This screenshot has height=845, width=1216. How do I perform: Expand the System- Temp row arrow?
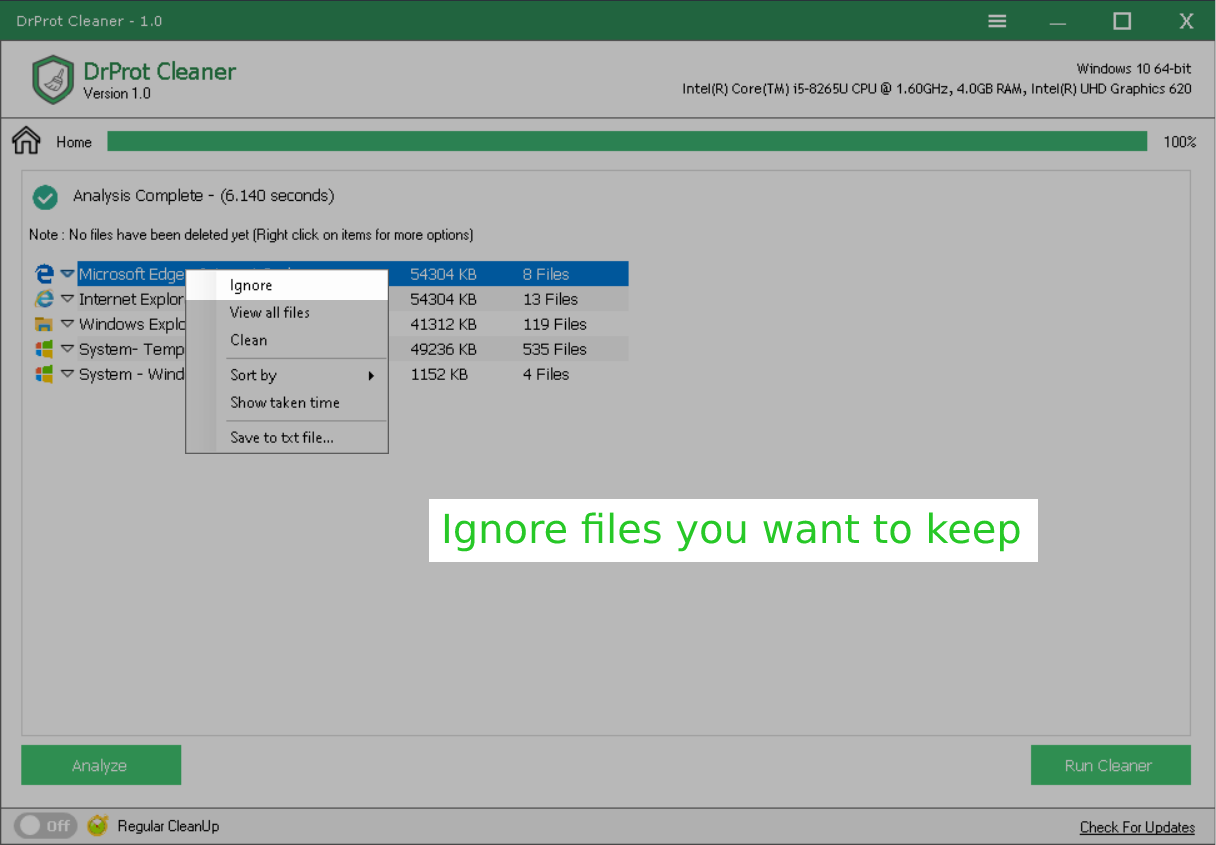click(x=67, y=348)
